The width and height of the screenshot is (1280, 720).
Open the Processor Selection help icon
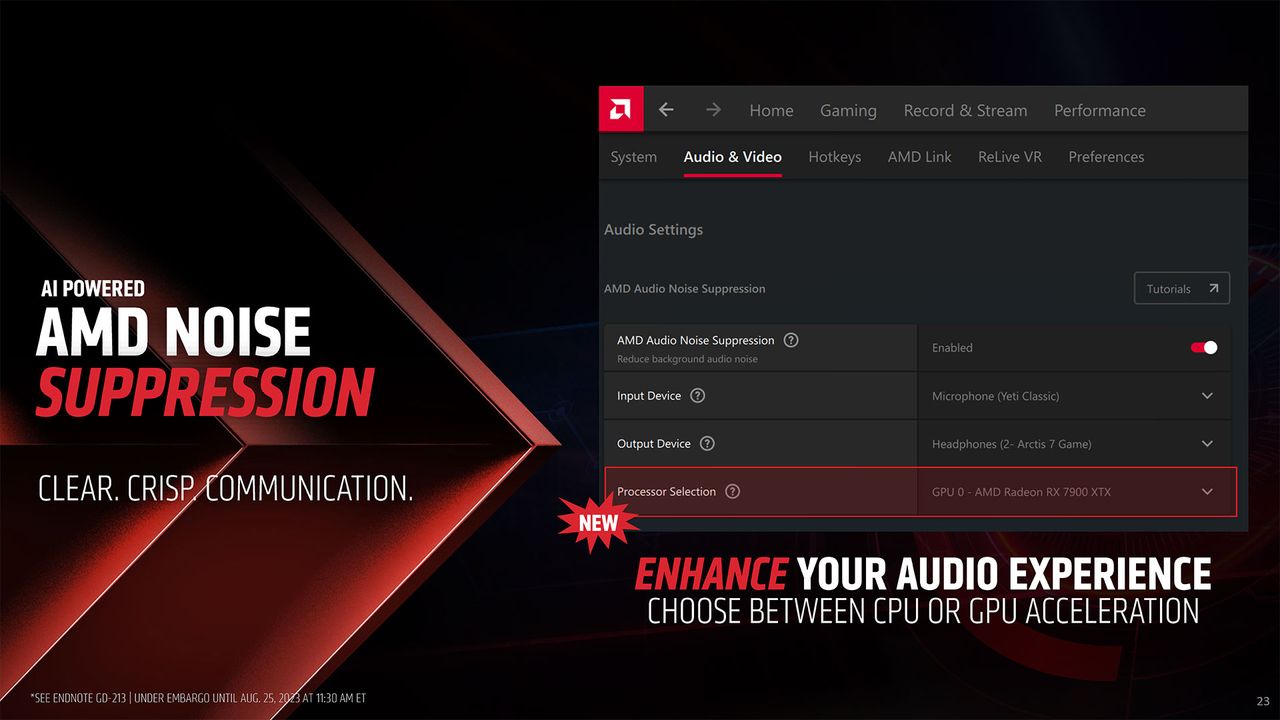pyautogui.click(x=732, y=492)
